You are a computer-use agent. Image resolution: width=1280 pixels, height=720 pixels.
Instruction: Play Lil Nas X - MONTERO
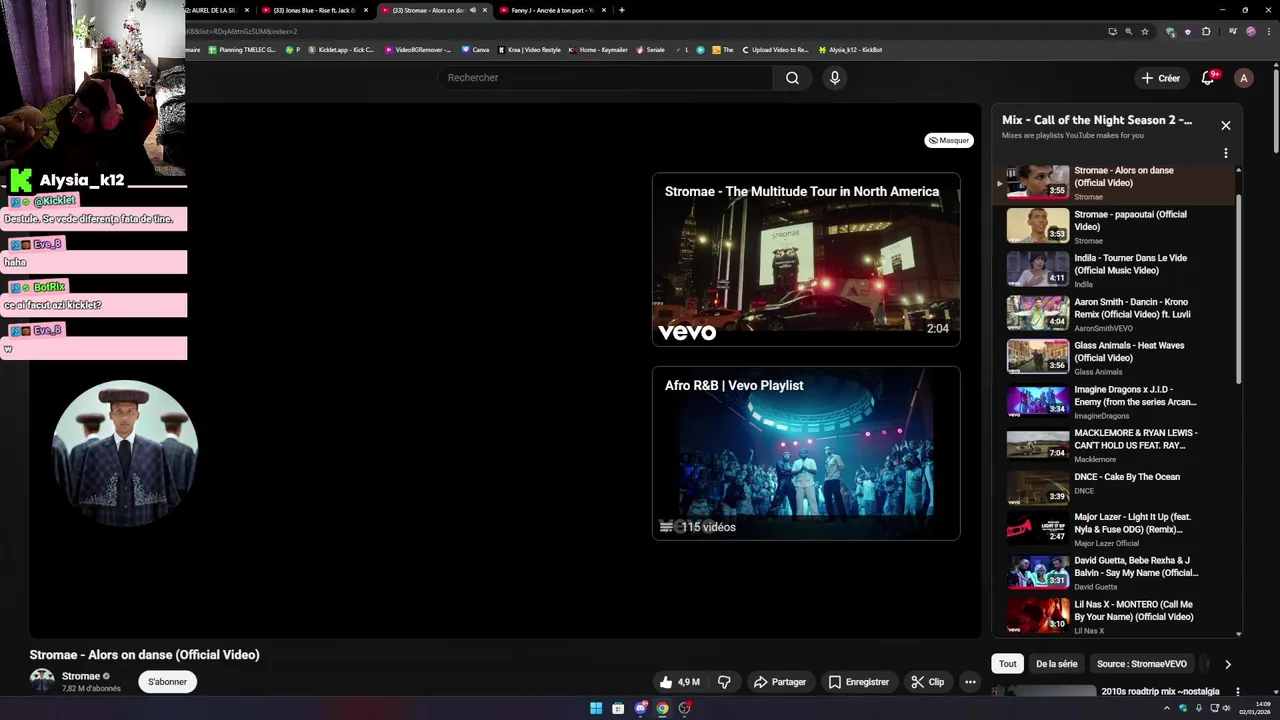pos(1115,616)
